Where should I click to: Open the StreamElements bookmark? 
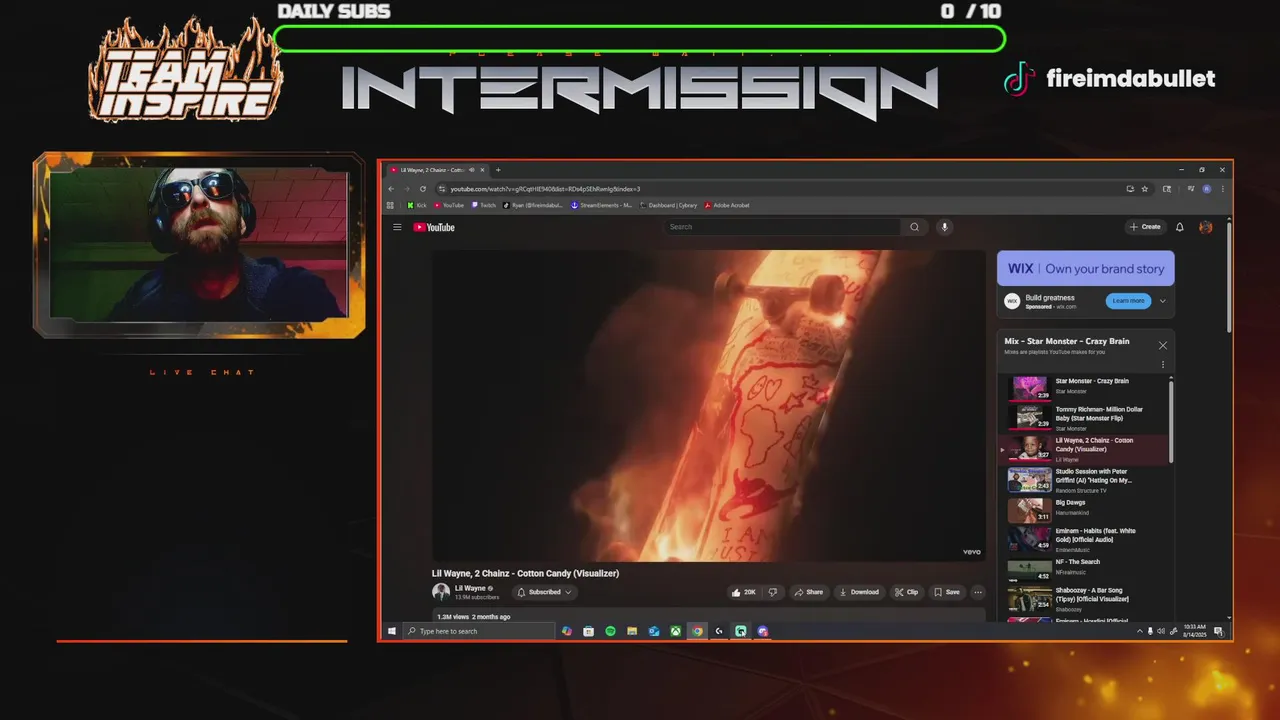pos(601,205)
